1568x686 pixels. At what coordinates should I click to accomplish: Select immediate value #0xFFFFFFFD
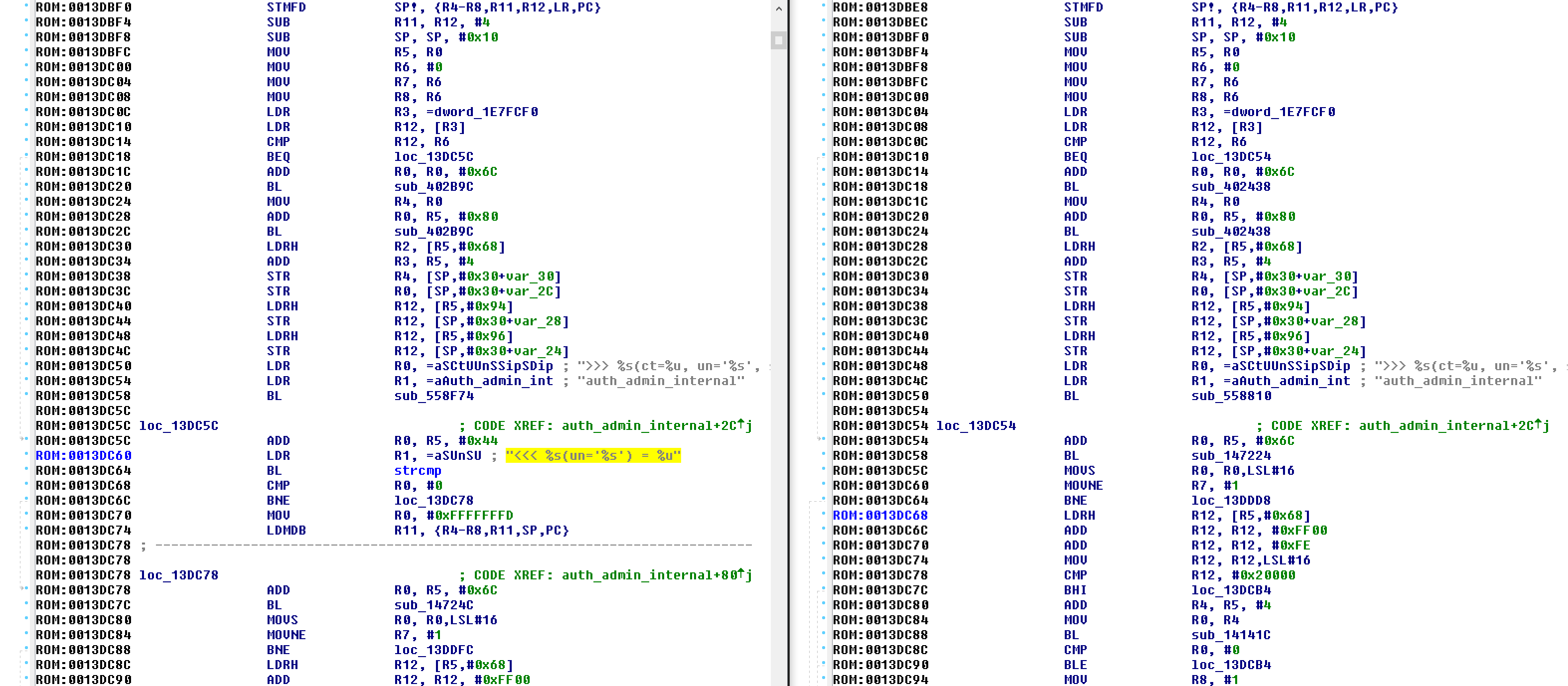click(469, 516)
